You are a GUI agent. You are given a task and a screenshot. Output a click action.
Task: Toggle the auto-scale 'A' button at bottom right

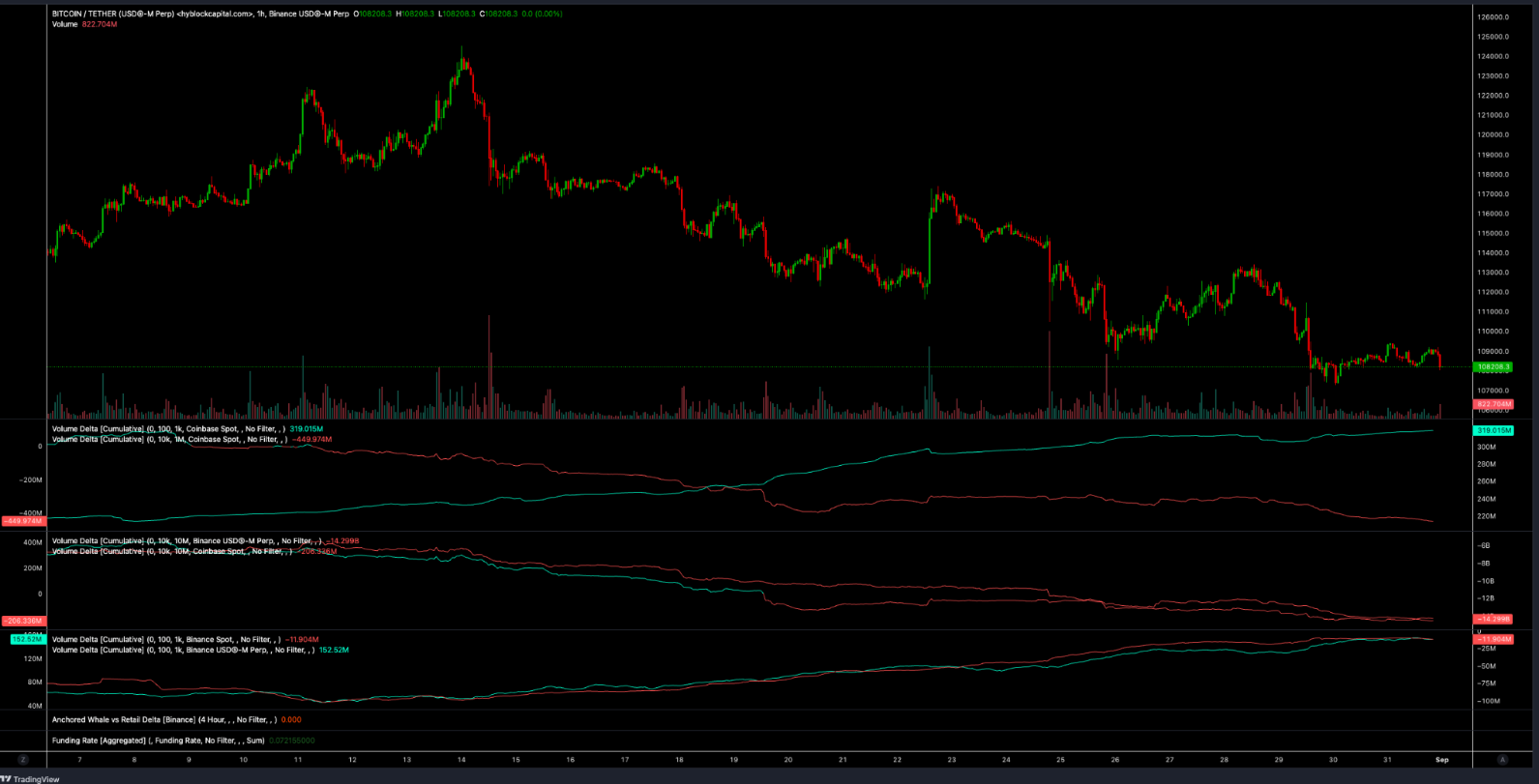1502,760
